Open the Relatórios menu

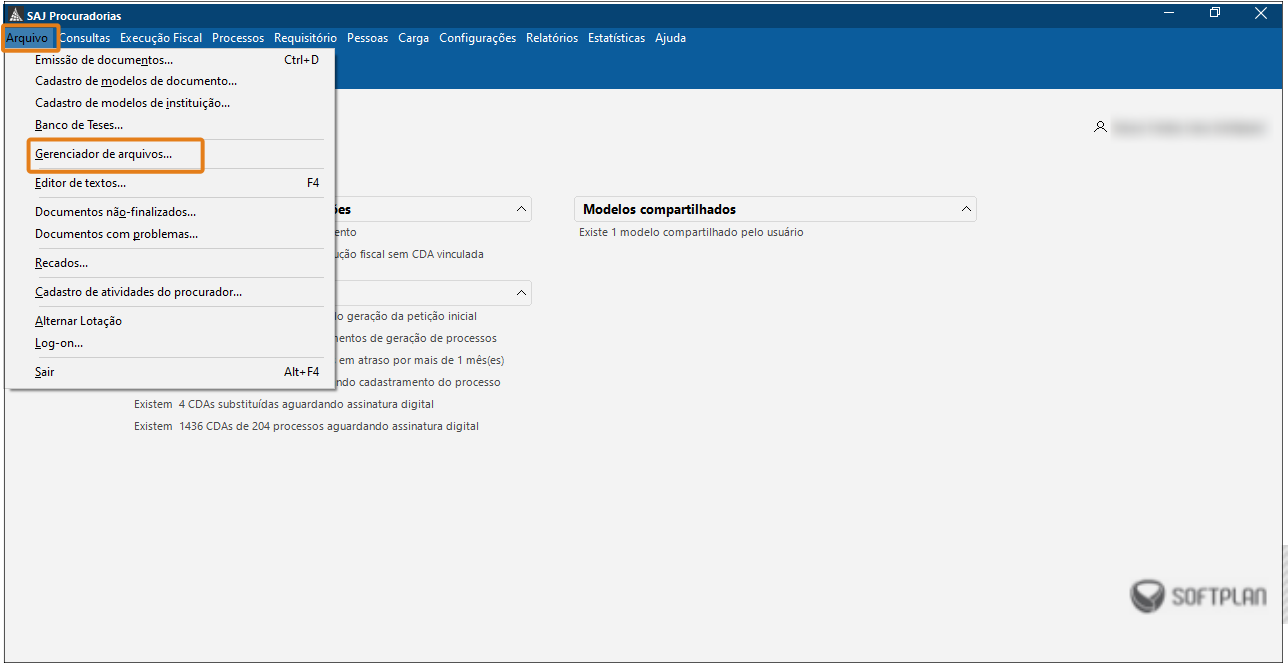pos(552,38)
